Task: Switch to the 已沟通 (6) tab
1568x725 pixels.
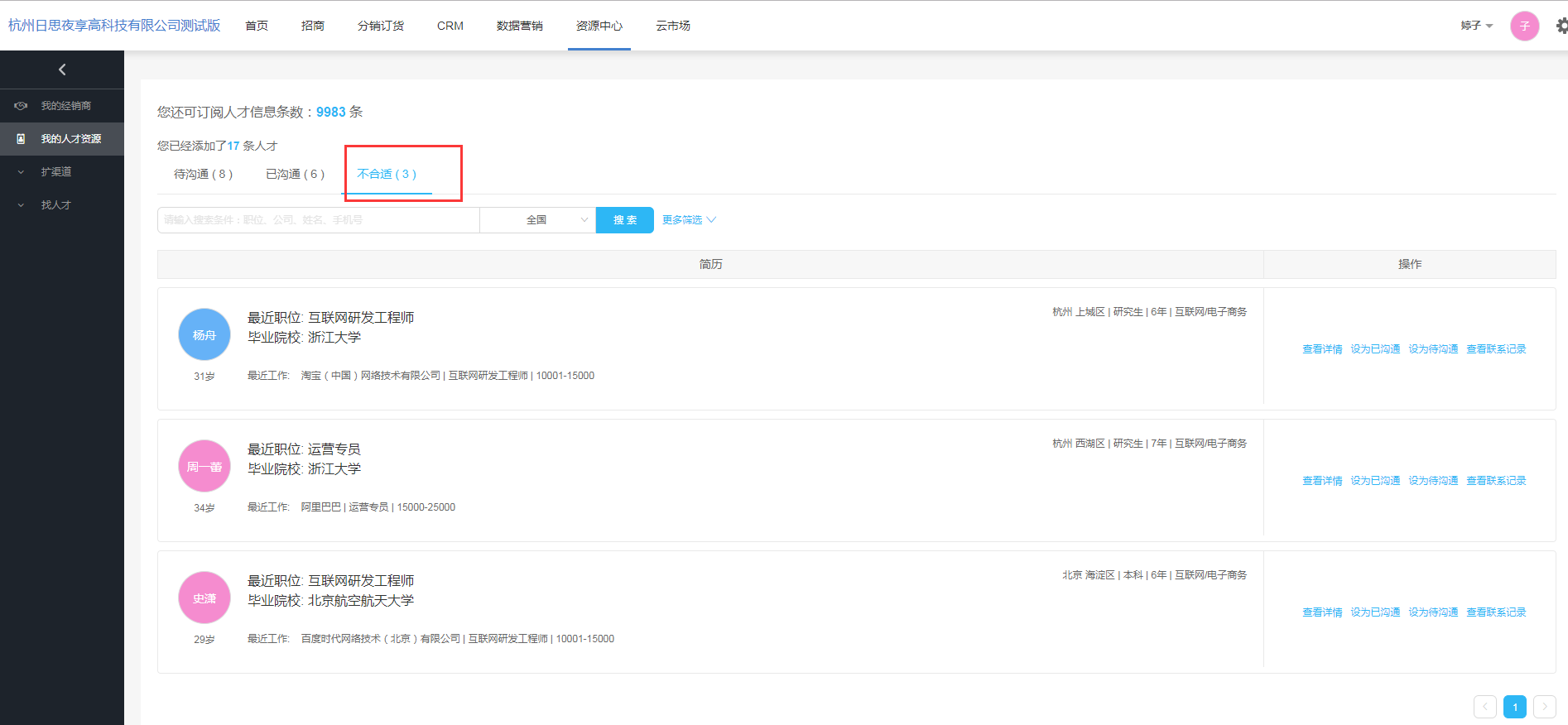Action: click(295, 175)
